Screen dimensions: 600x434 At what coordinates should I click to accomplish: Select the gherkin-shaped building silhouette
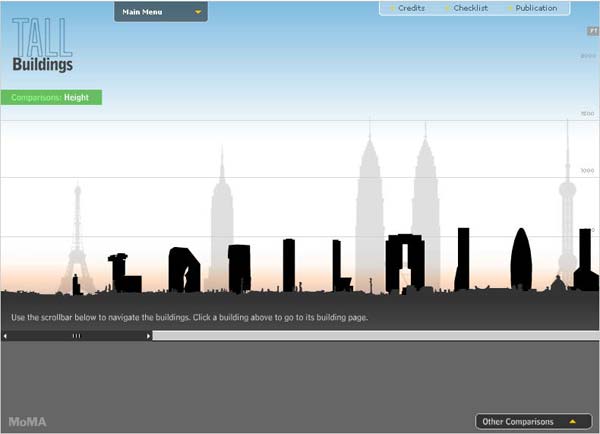(x=521, y=259)
